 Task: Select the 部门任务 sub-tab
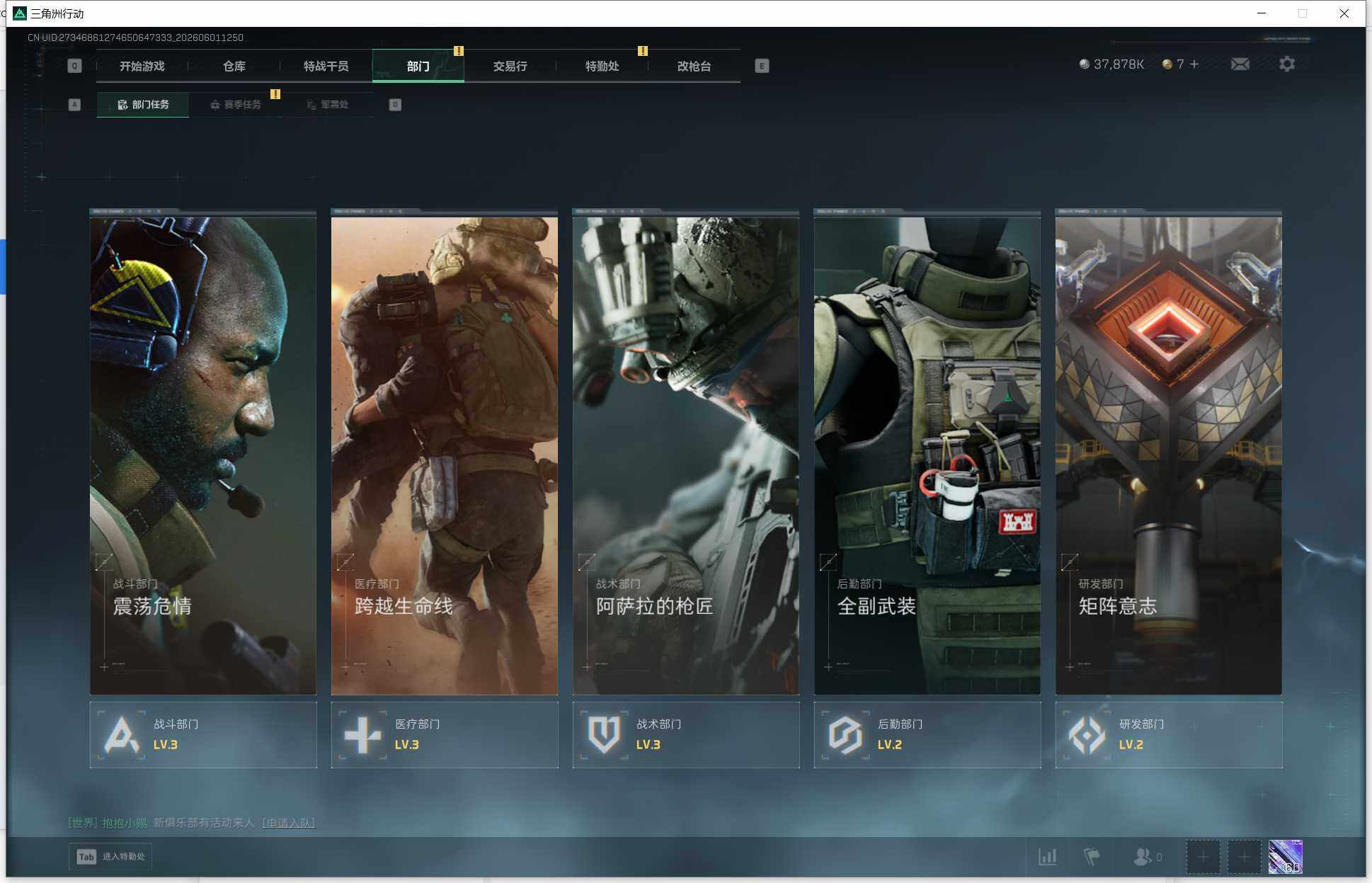coord(143,105)
